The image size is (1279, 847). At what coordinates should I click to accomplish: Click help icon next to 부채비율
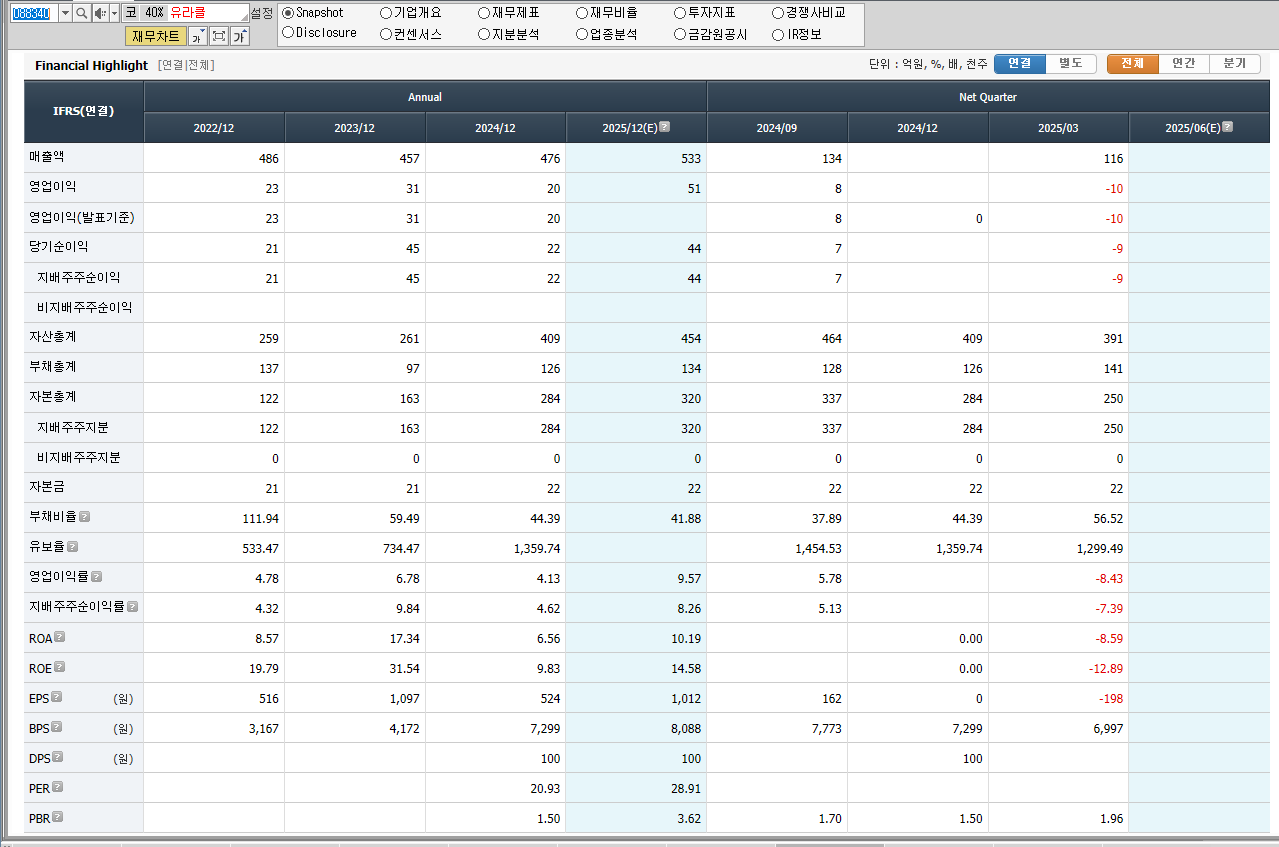(85, 517)
